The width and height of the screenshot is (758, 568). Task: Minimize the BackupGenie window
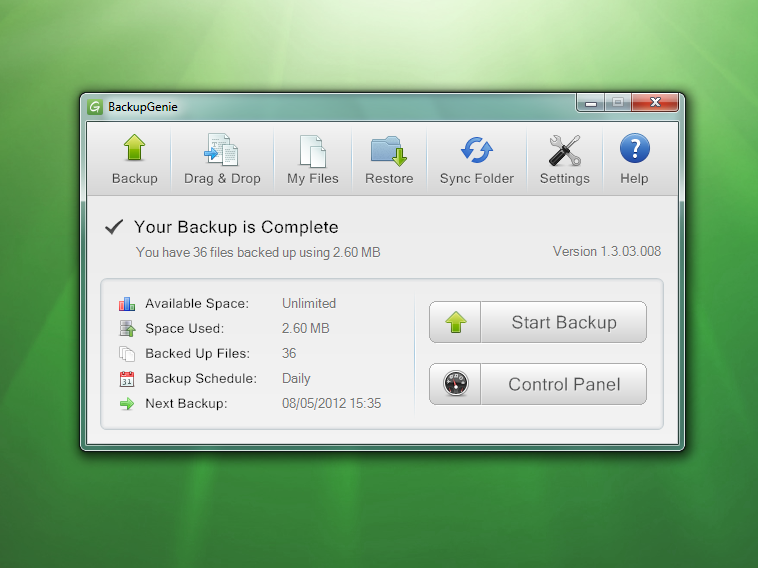click(591, 102)
